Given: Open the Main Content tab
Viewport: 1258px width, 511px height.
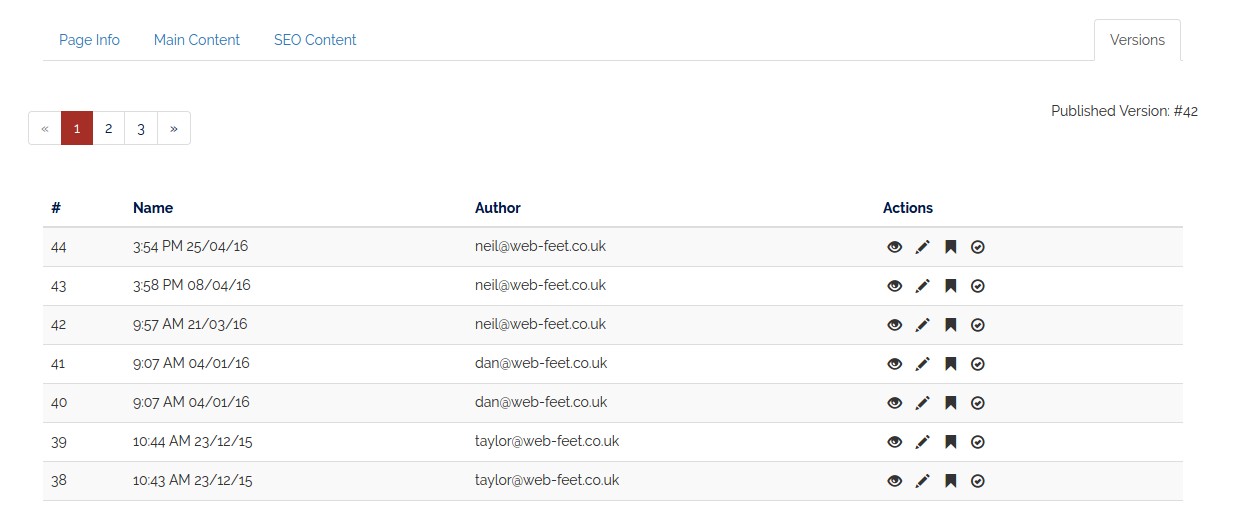Looking at the screenshot, I should click(x=197, y=40).
